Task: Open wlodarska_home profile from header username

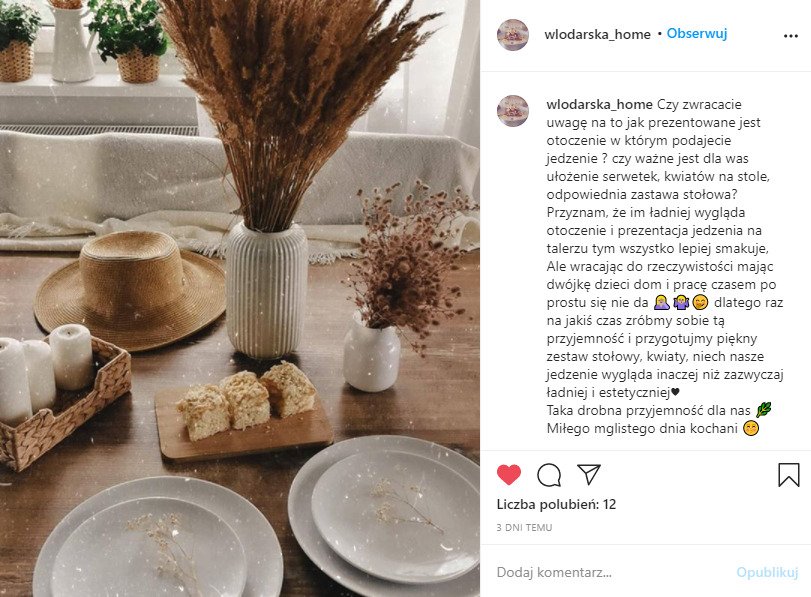Action: tap(597, 34)
